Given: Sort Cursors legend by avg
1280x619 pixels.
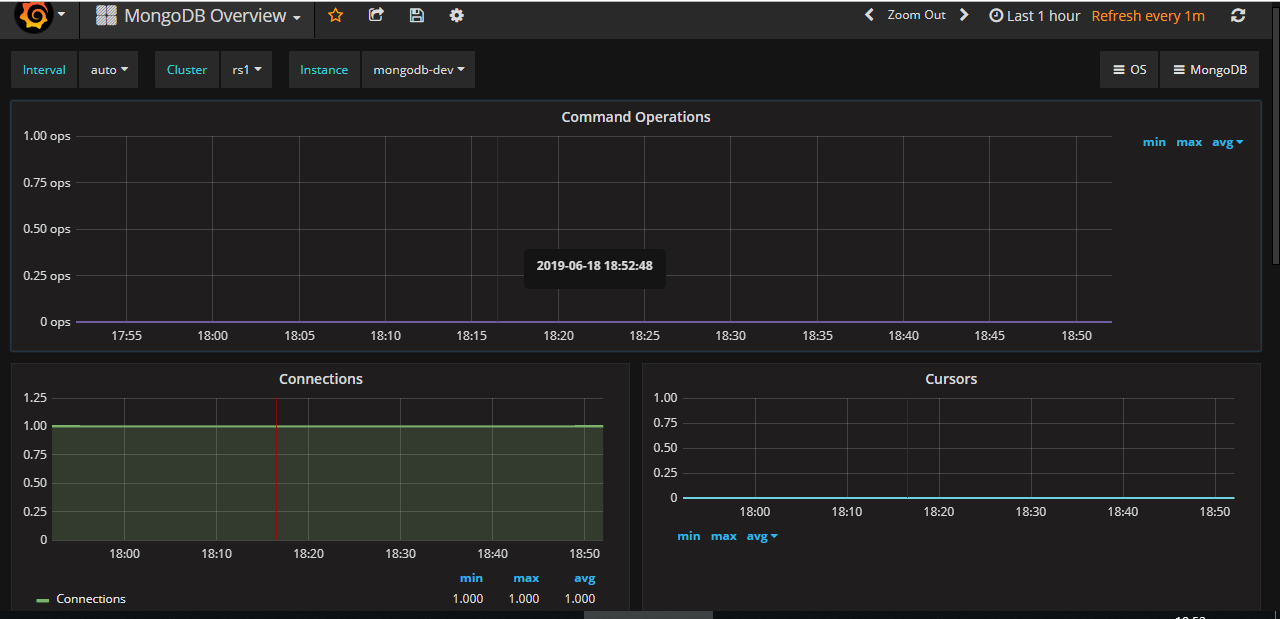Looking at the screenshot, I should [x=762, y=536].
